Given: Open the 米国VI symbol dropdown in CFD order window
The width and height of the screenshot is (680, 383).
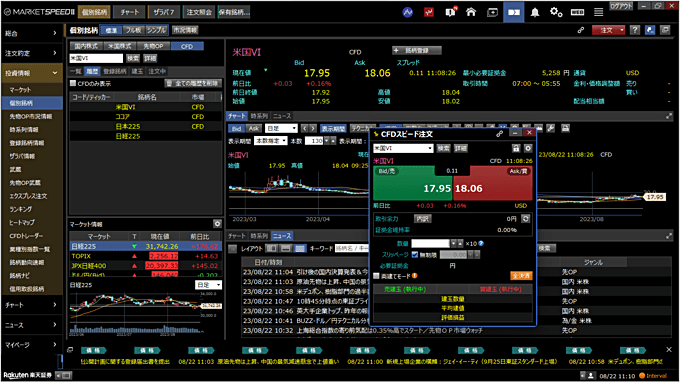Looking at the screenshot, I should click(x=403, y=148).
